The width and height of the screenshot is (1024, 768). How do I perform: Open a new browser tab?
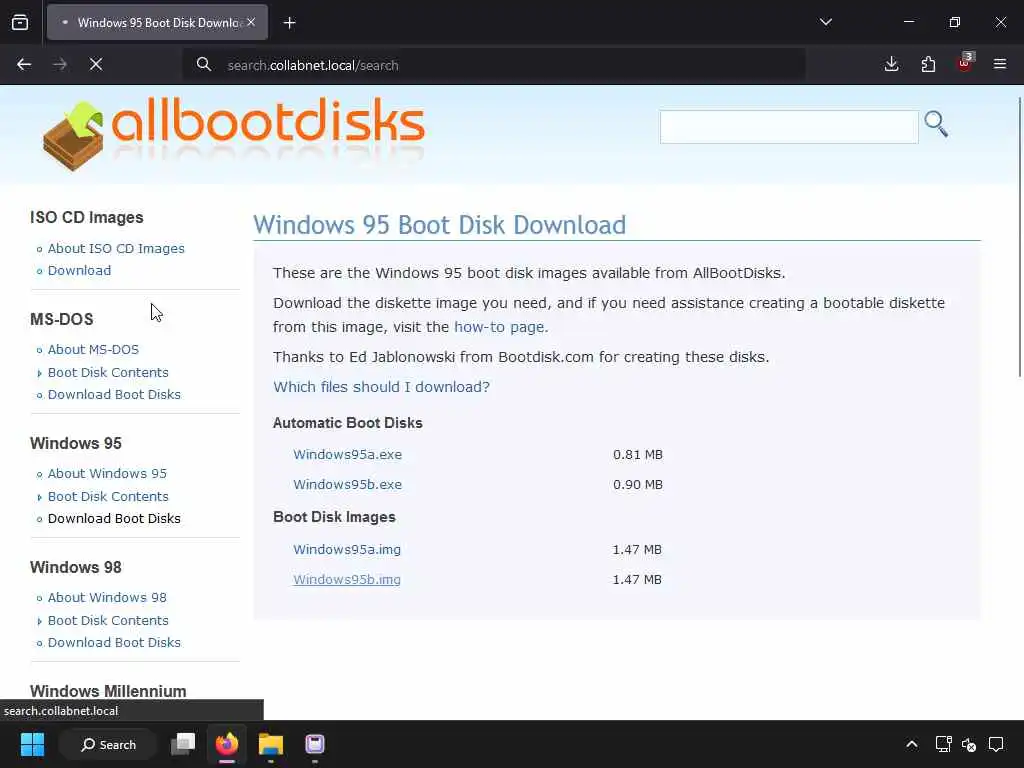(x=289, y=23)
